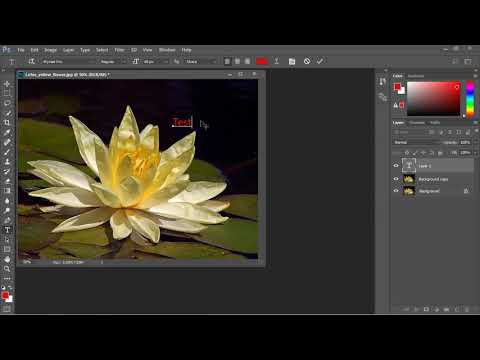
Task: Hide the Background copy layer
Action: (396, 179)
